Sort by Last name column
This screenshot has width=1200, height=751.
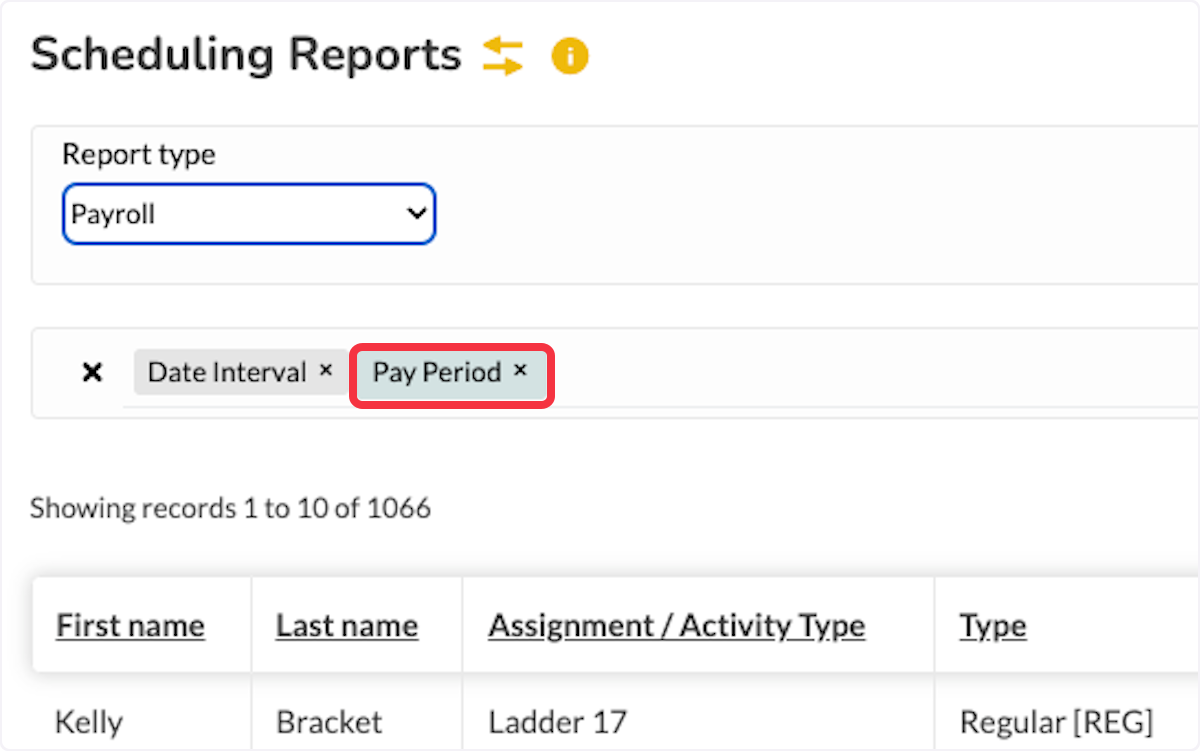[x=347, y=627]
